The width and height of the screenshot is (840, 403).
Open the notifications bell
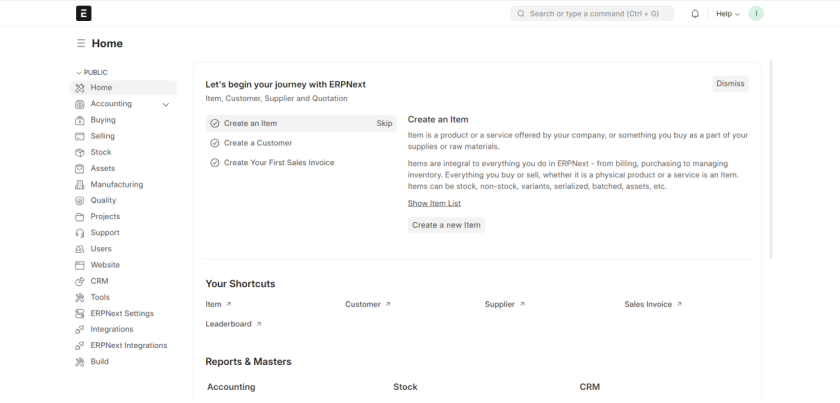click(x=695, y=14)
